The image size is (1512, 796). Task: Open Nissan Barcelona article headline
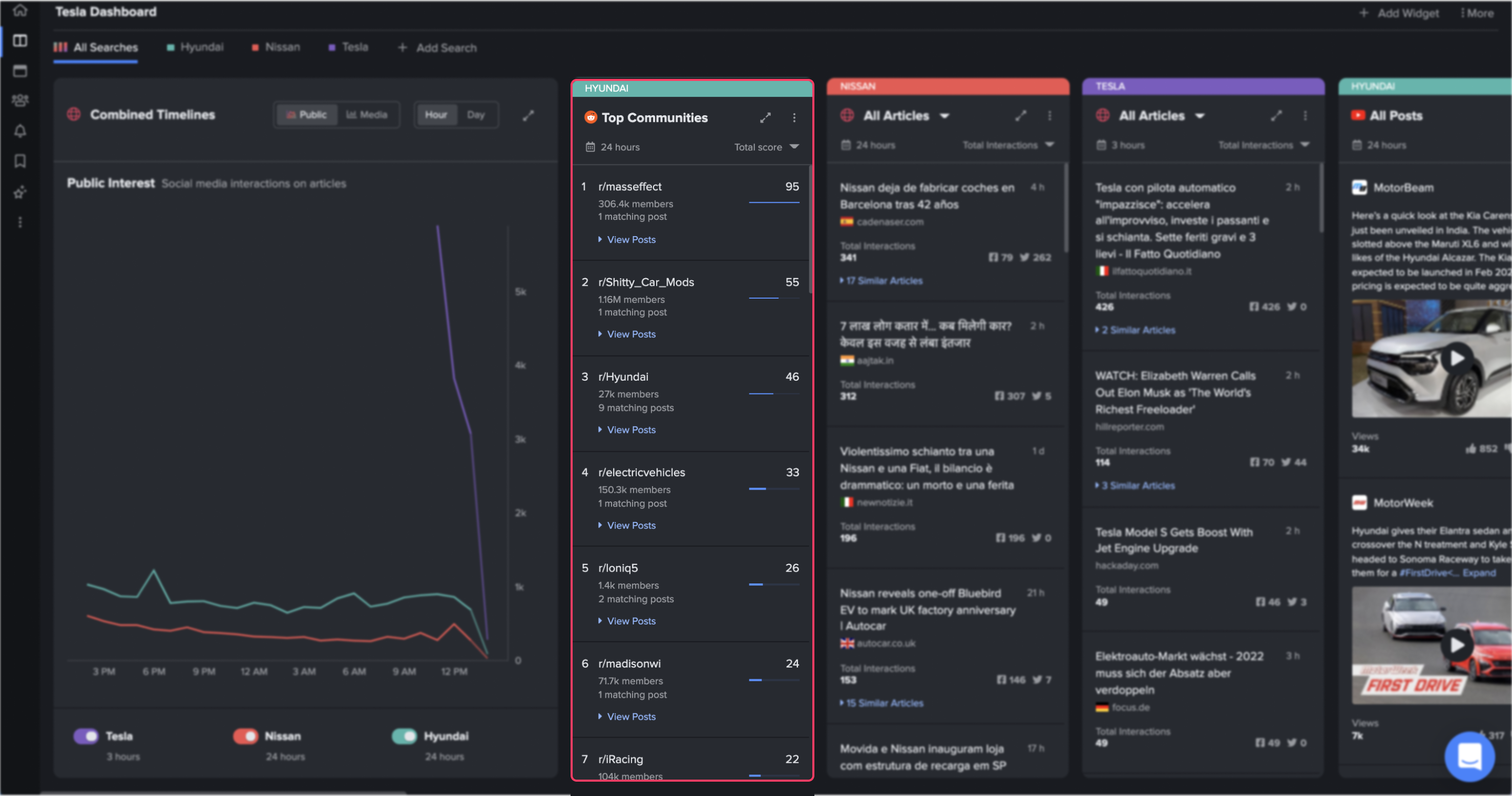pyautogui.click(x=927, y=196)
